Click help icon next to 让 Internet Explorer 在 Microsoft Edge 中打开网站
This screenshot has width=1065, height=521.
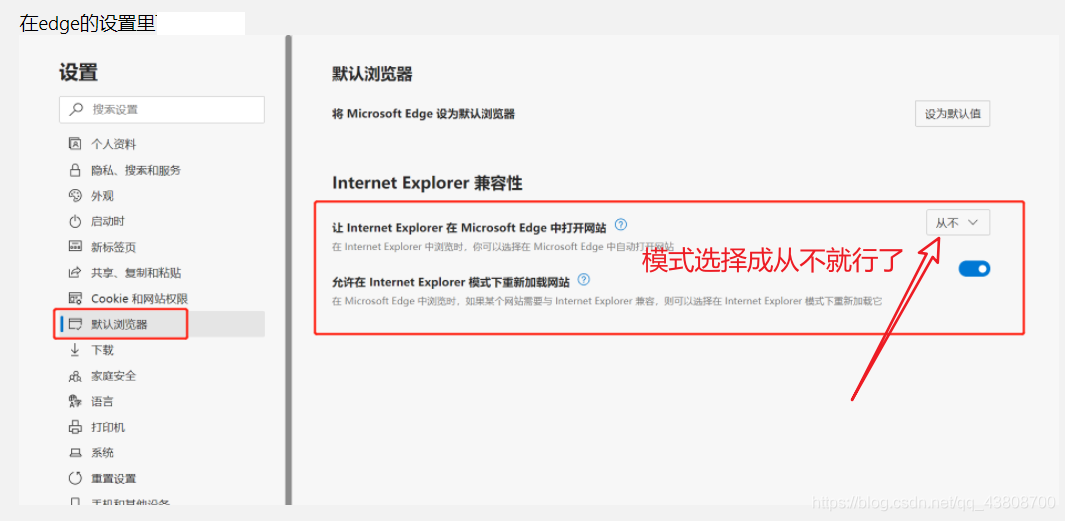coord(620,224)
